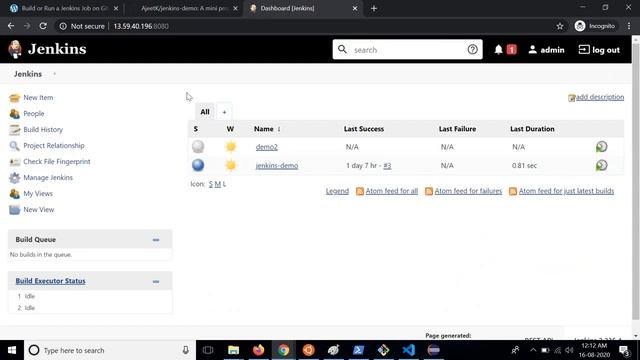Sort by Last Duration column
The image size is (640, 360).
pos(532,129)
